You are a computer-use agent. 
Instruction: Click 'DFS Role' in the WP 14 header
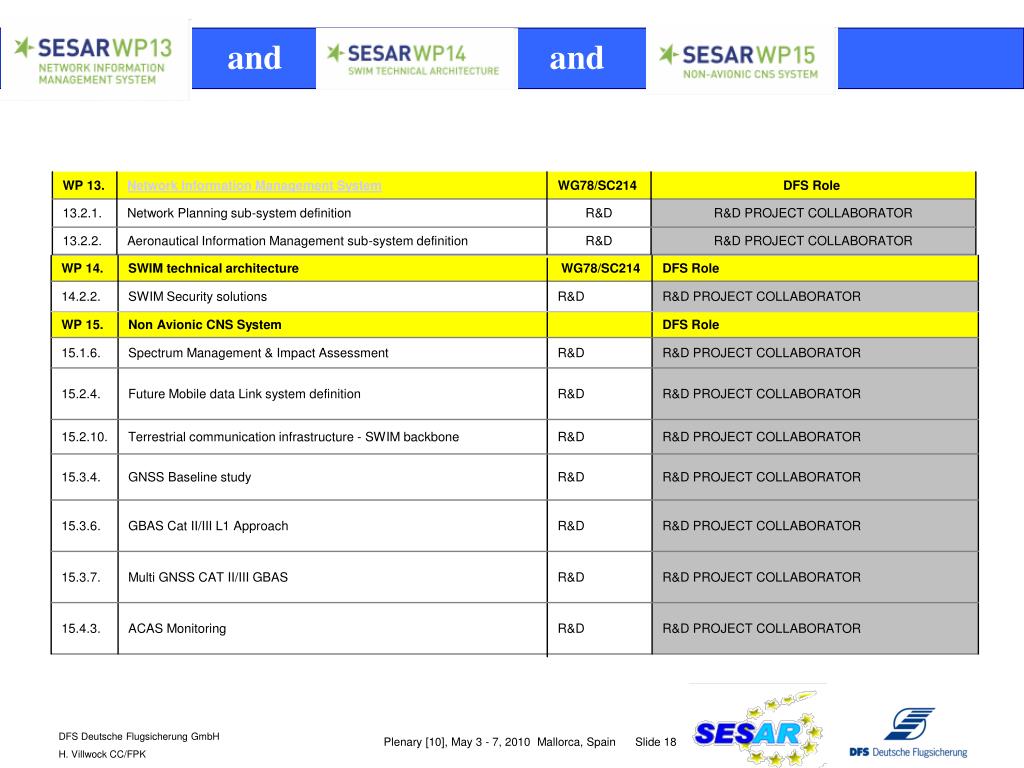coord(690,268)
